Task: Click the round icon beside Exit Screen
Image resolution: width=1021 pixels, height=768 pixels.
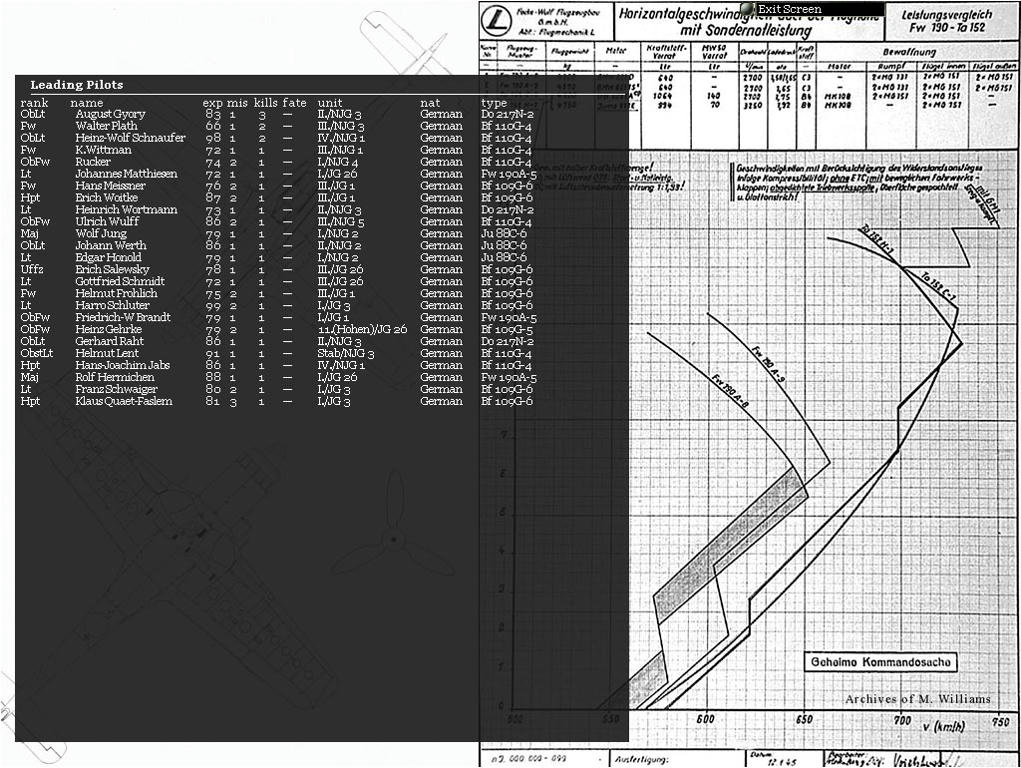Action: click(x=749, y=9)
